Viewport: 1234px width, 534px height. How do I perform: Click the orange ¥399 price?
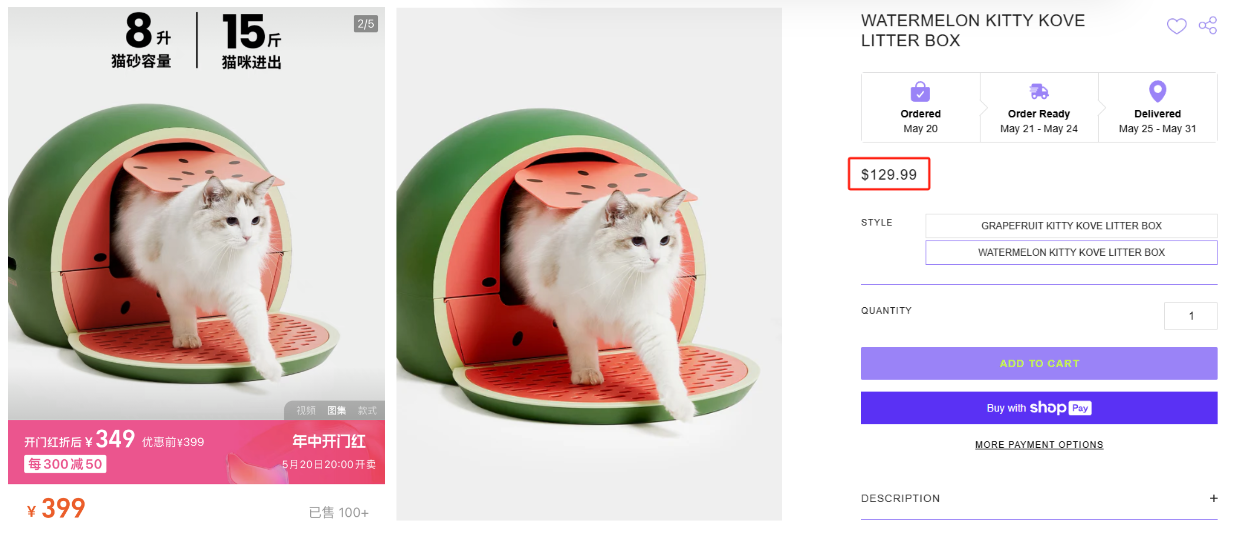pyautogui.click(x=57, y=509)
